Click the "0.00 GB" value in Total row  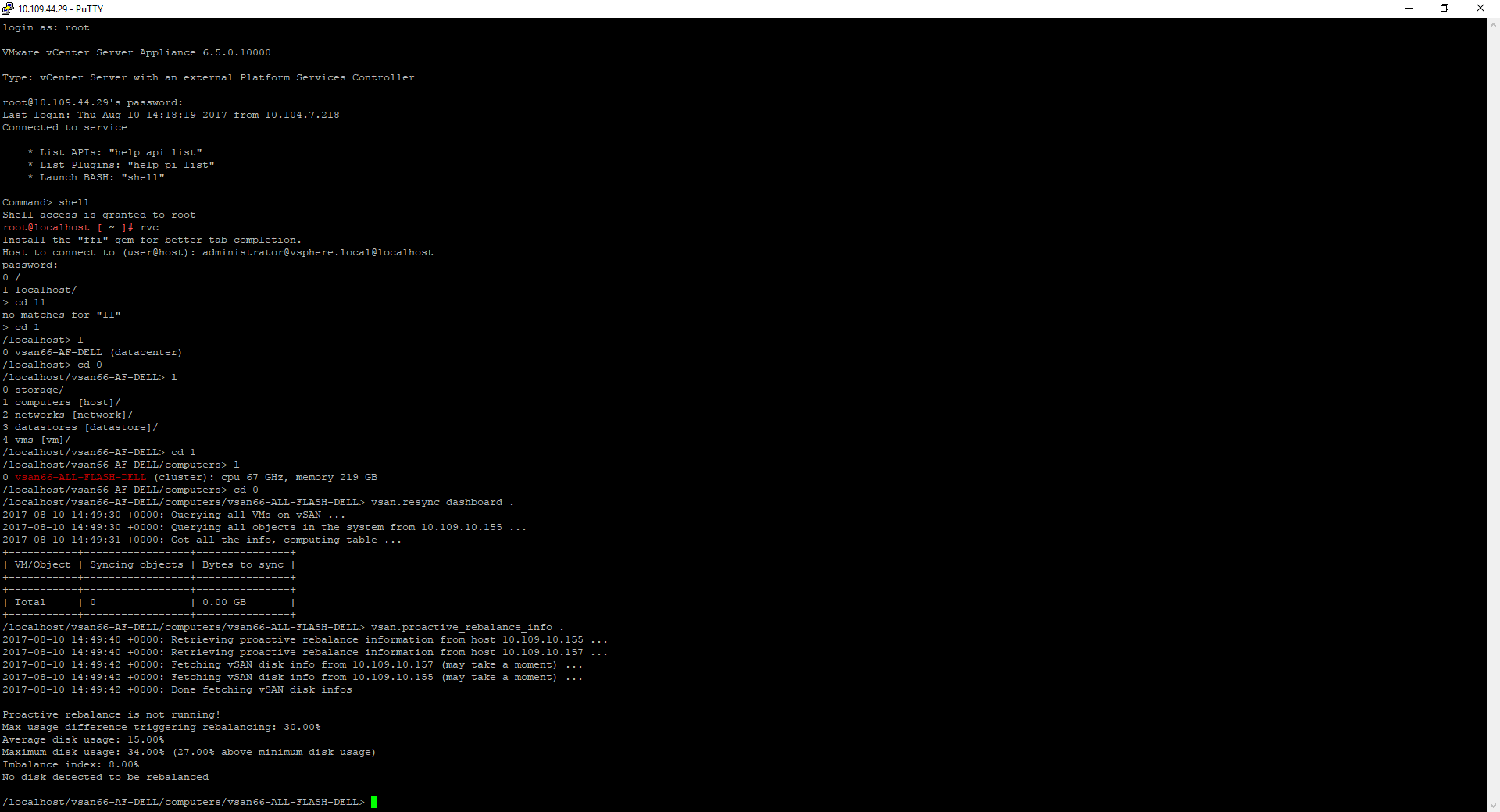pyautogui.click(x=224, y=603)
